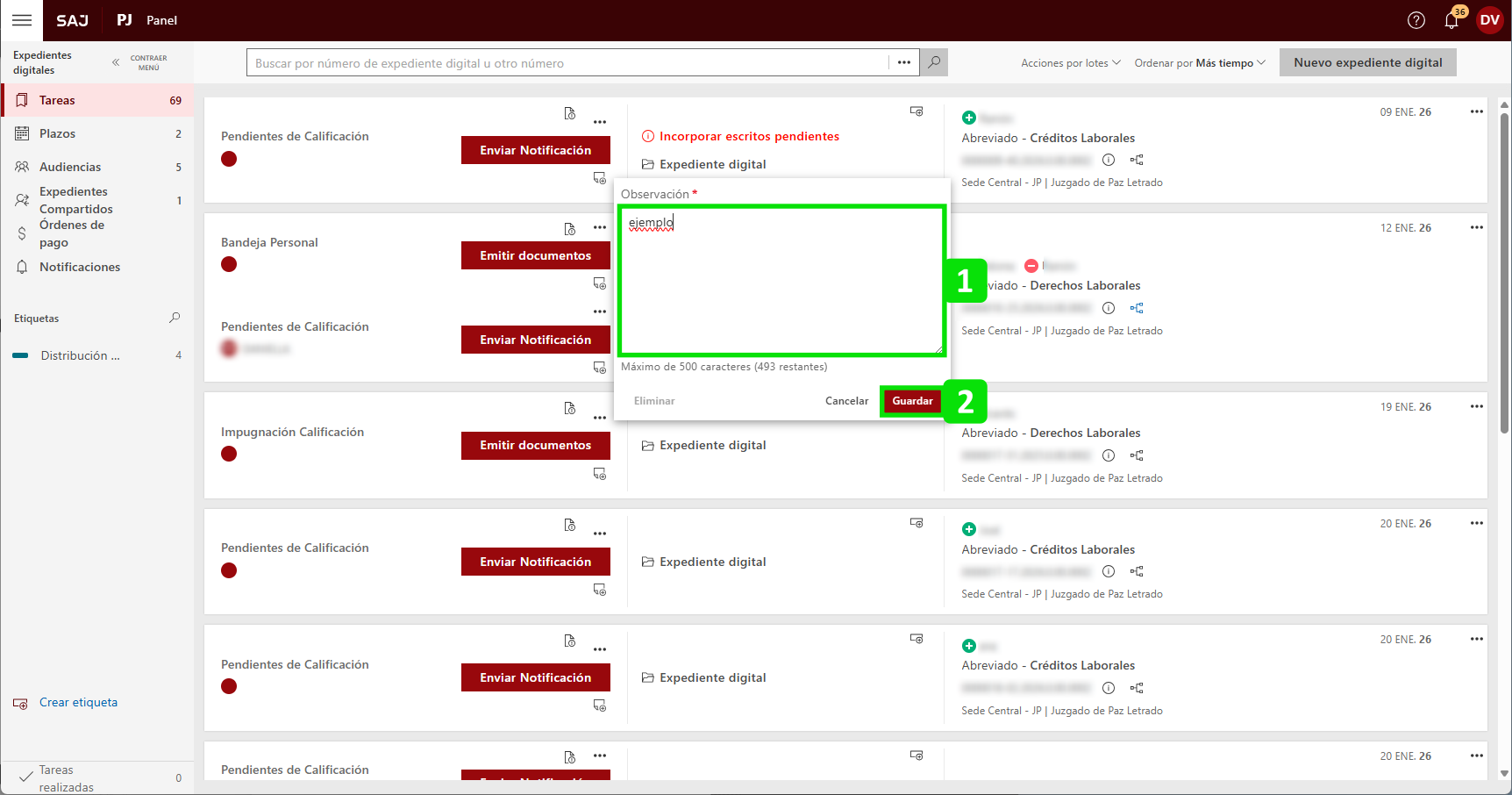1512x795 pixels.
Task: Select the Distribución blue label
Action: [x=80, y=355]
